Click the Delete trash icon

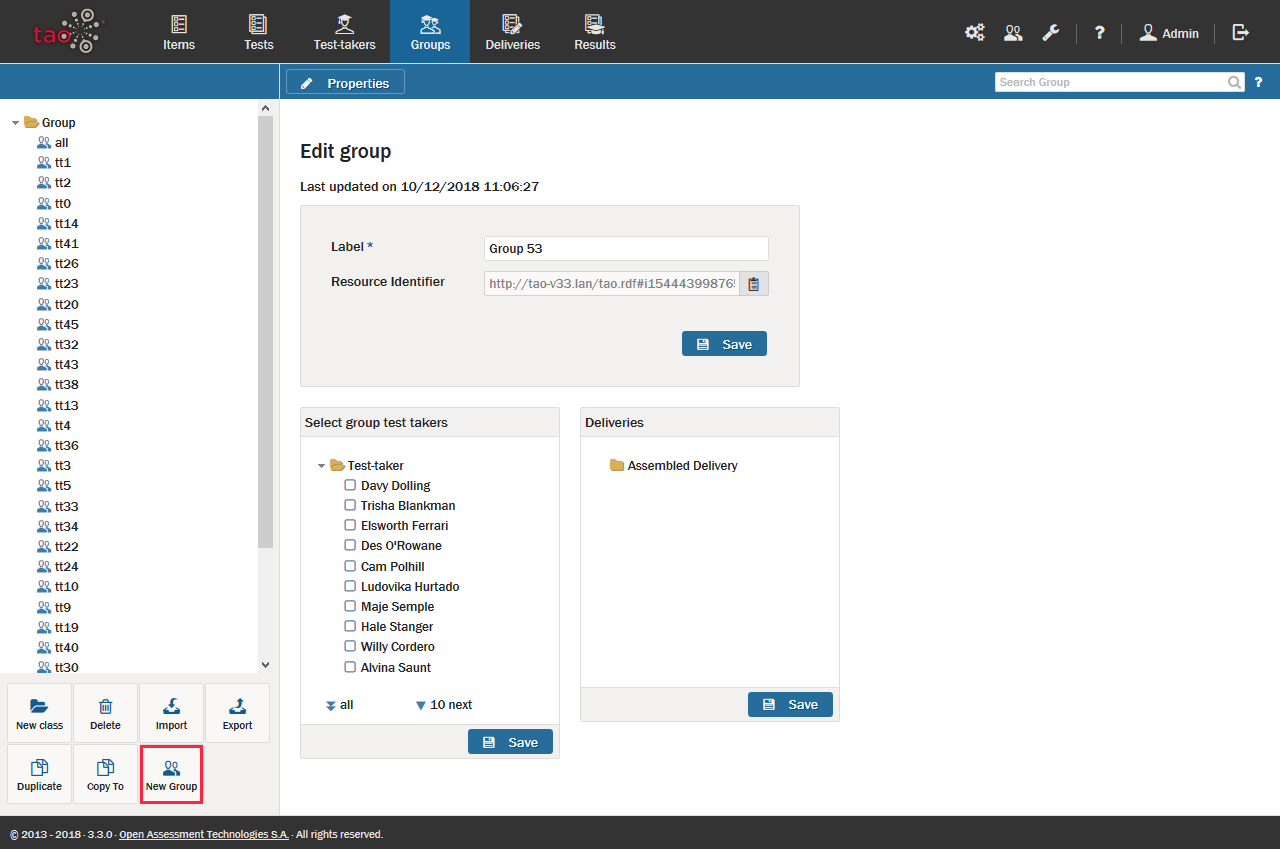105,706
